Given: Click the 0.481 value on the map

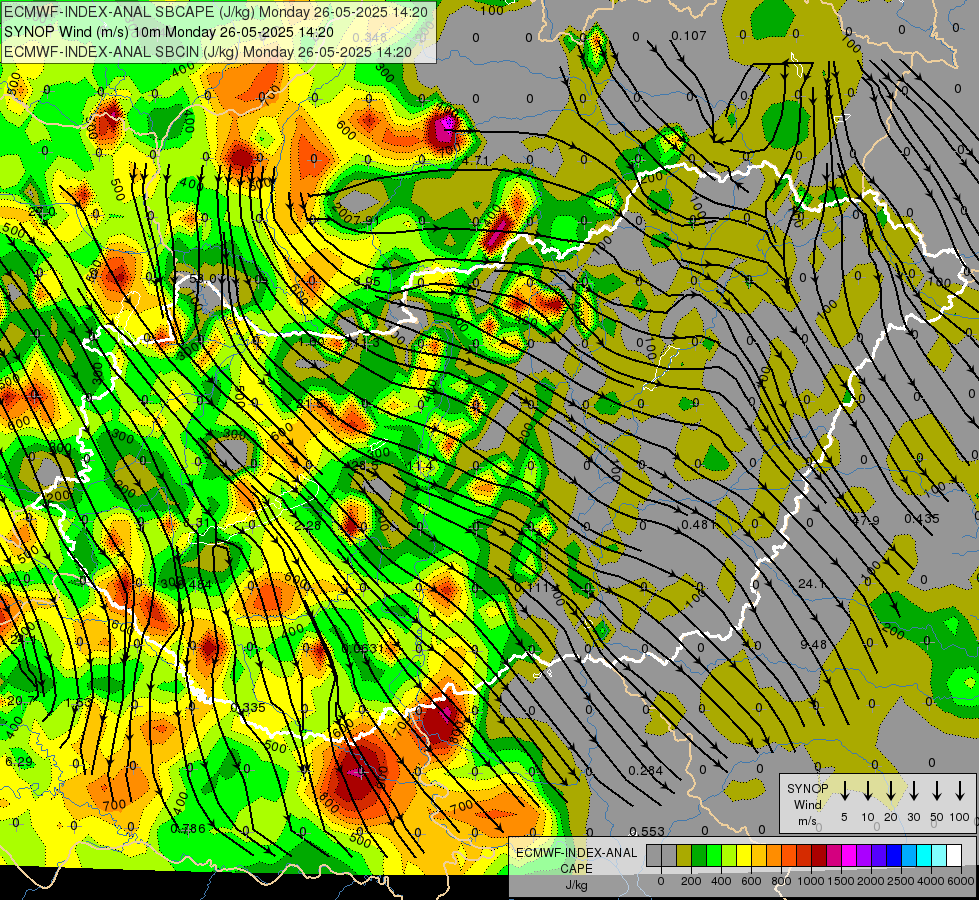Looking at the screenshot, I should (699, 525).
